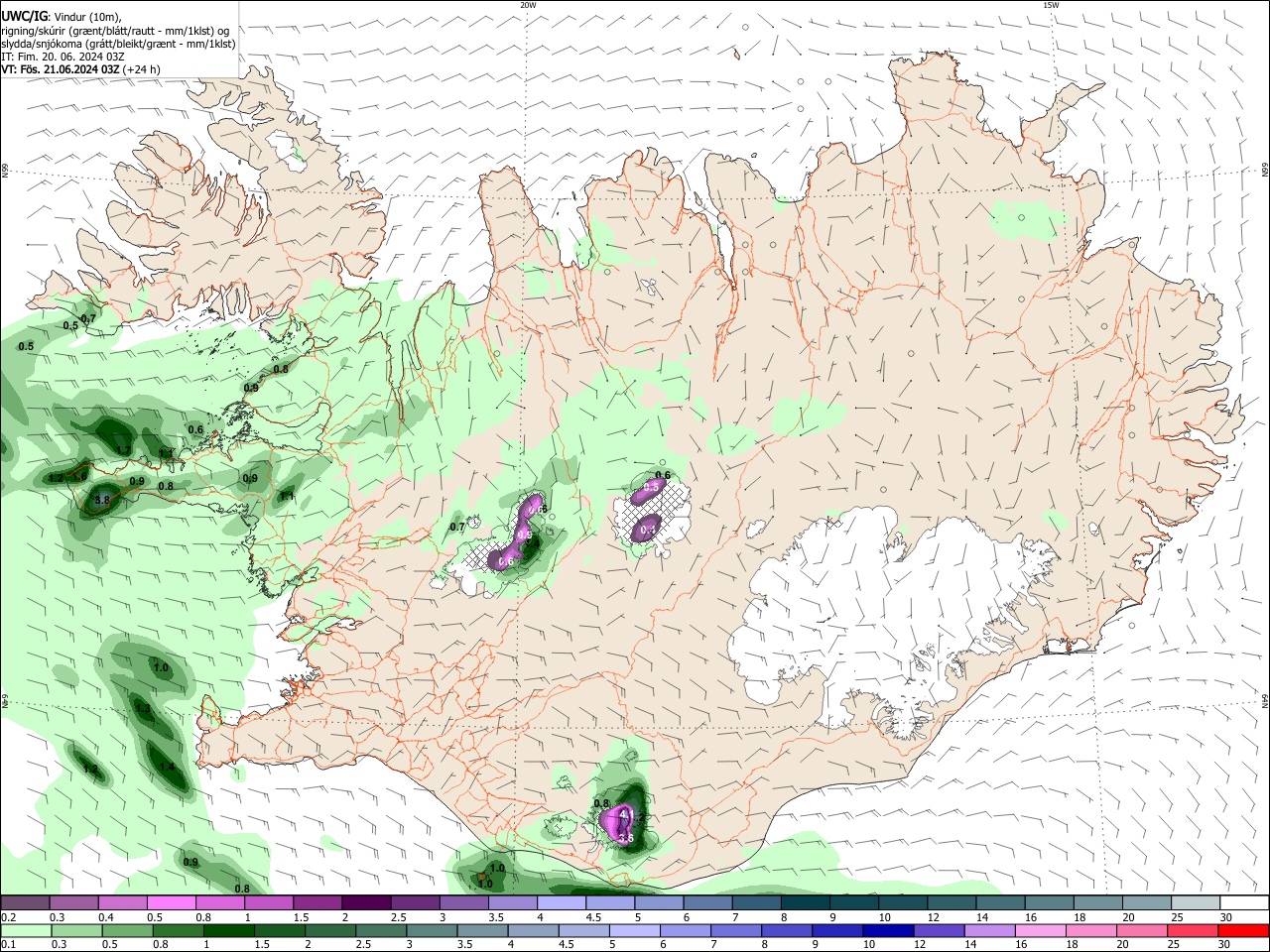Click the 'rigning/skúrir' legend description line
Viewport: 1270px width, 952px height.
[115, 31]
